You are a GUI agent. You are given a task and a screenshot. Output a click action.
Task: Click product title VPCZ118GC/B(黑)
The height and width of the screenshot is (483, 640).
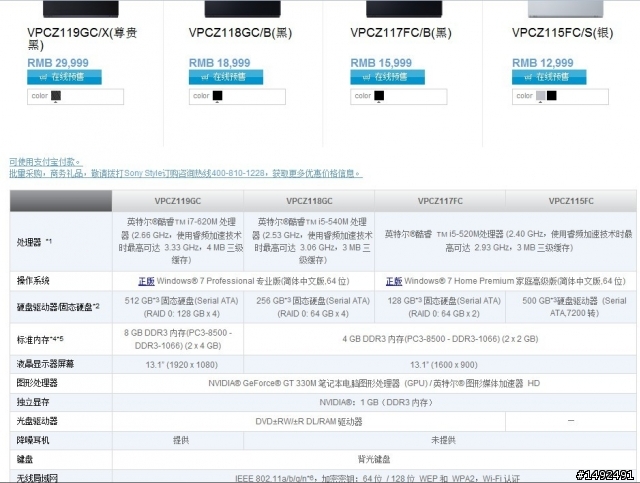click(x=240, y=33)
